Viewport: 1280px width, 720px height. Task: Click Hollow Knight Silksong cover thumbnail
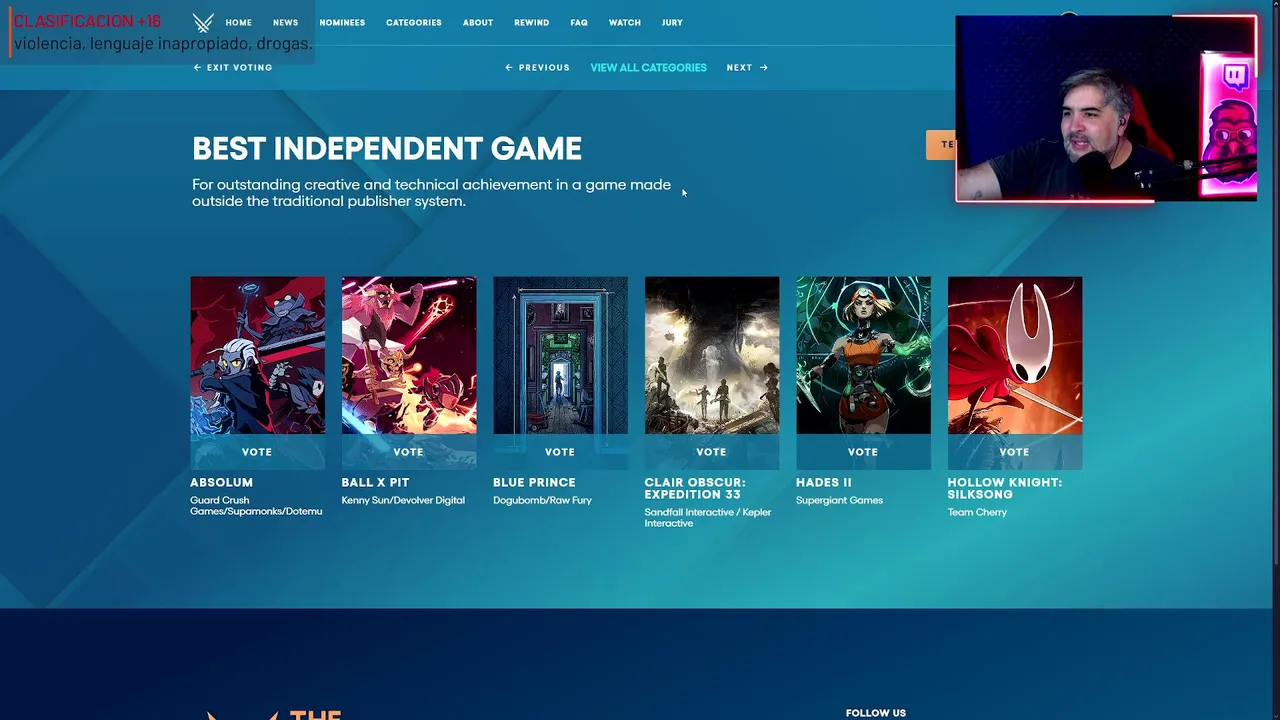click(x=1014, y=355)
